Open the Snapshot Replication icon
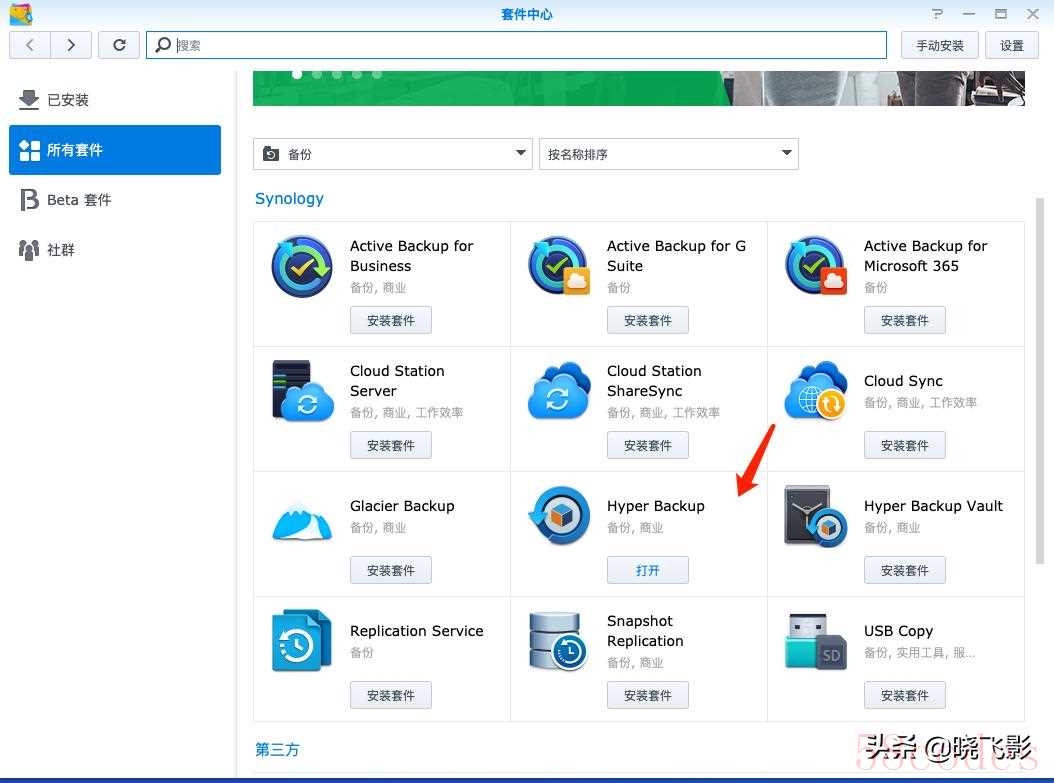This screenshot has width=1054, height=783. 558,641
